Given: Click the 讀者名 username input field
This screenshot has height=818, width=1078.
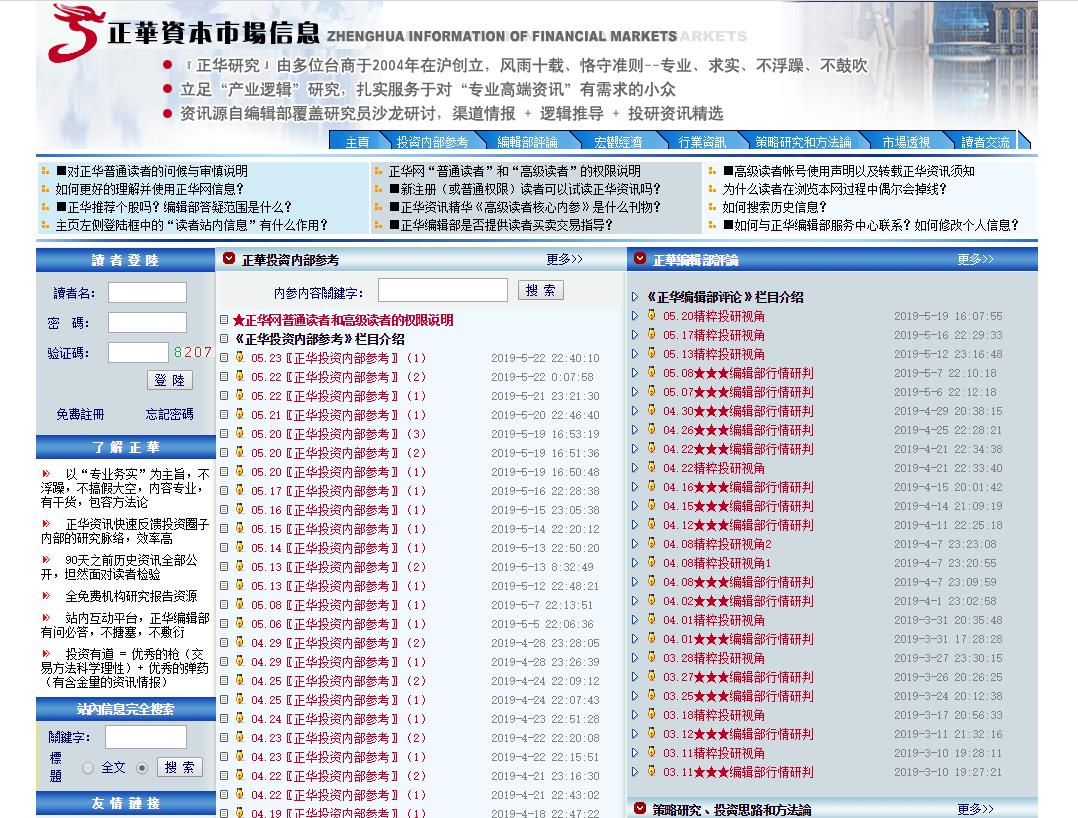Looking at the screenshot, I should (x=147, y=292).
